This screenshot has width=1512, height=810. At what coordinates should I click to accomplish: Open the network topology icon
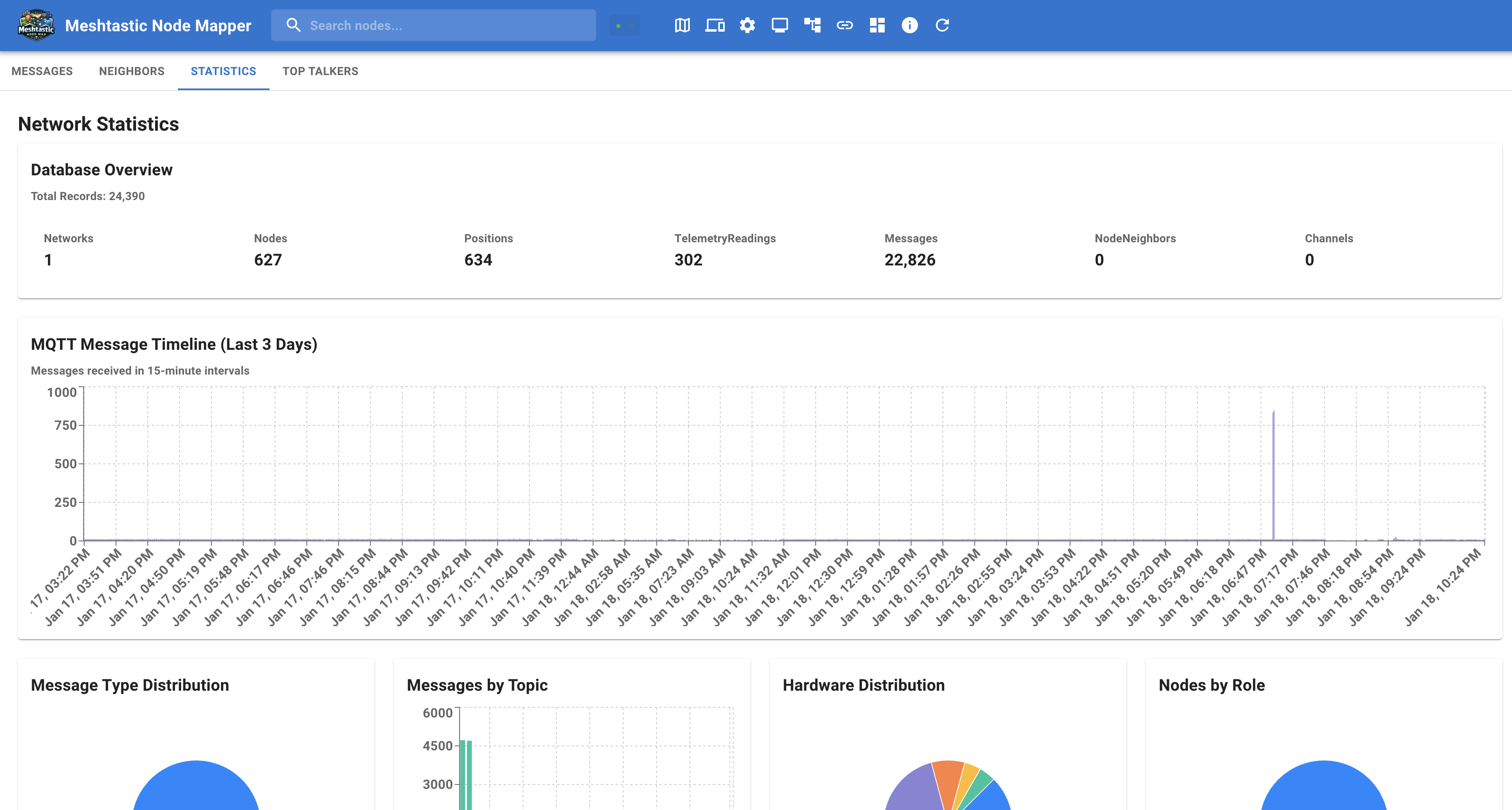(813, 25)
